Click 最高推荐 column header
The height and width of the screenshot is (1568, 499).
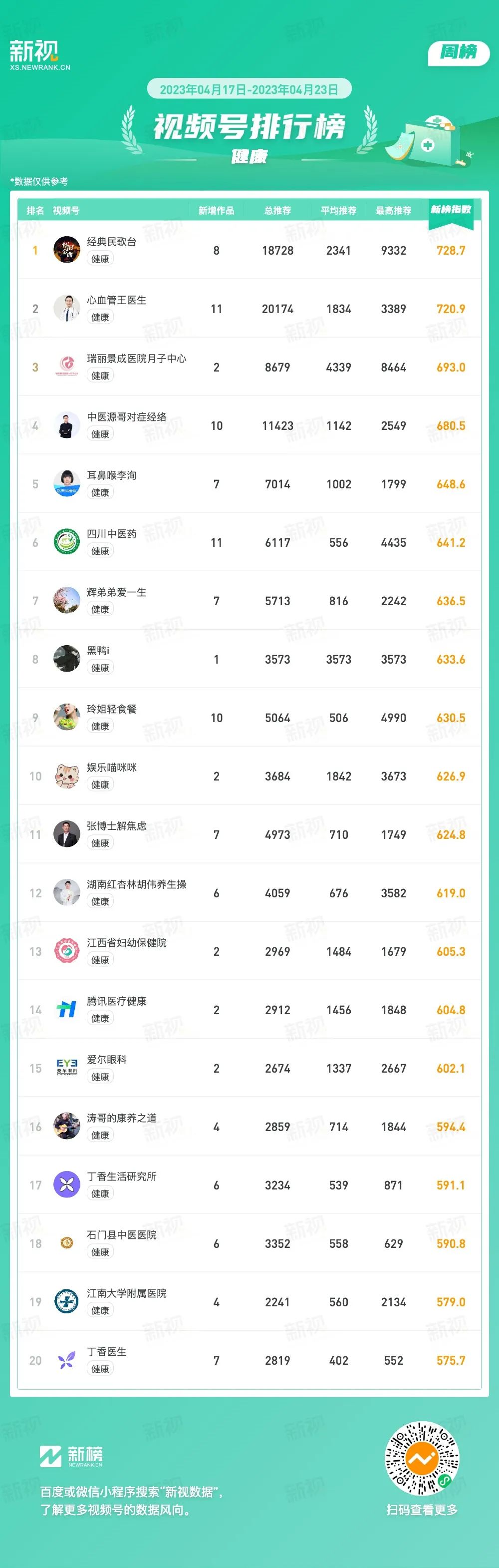click(393, 211)
